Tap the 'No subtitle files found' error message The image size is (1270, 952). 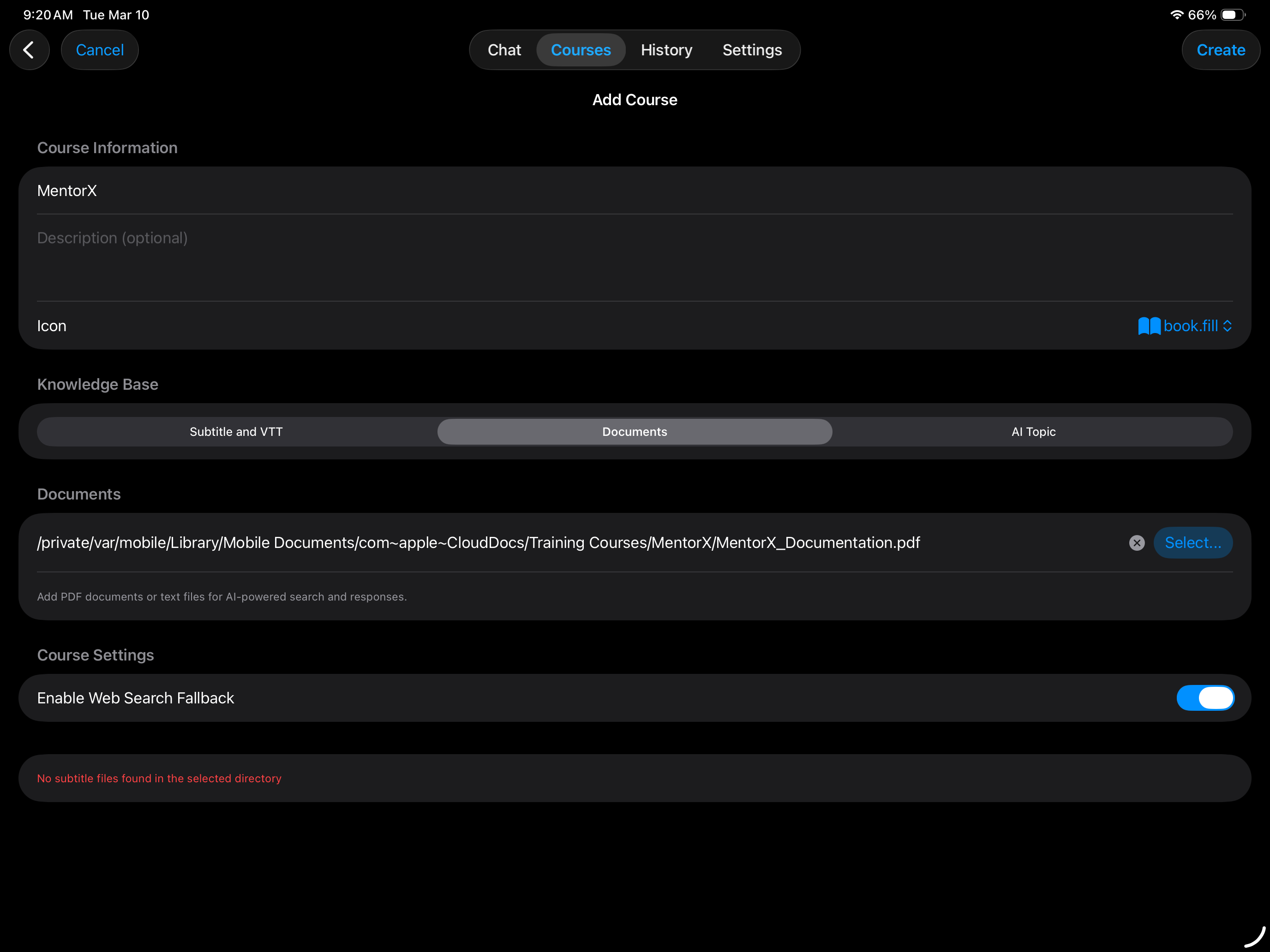(x=159, y=778)
